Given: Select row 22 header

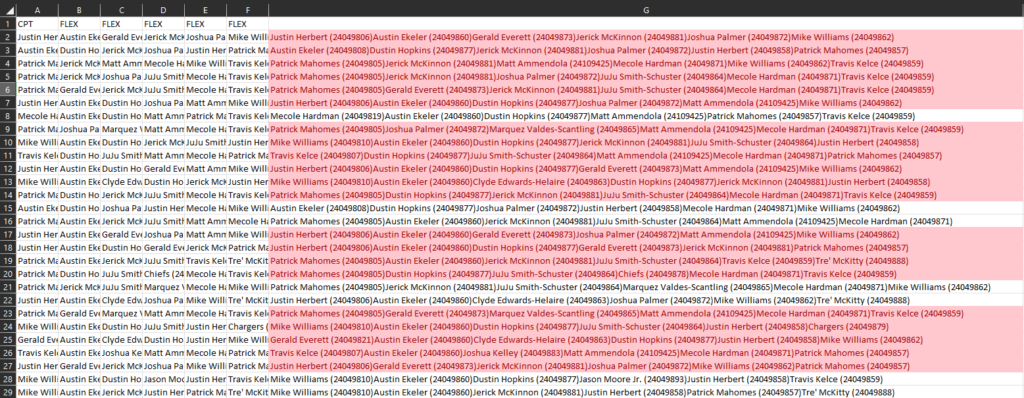Looking at the screenshot, I should pyautogui.click(x=8, y=300).
